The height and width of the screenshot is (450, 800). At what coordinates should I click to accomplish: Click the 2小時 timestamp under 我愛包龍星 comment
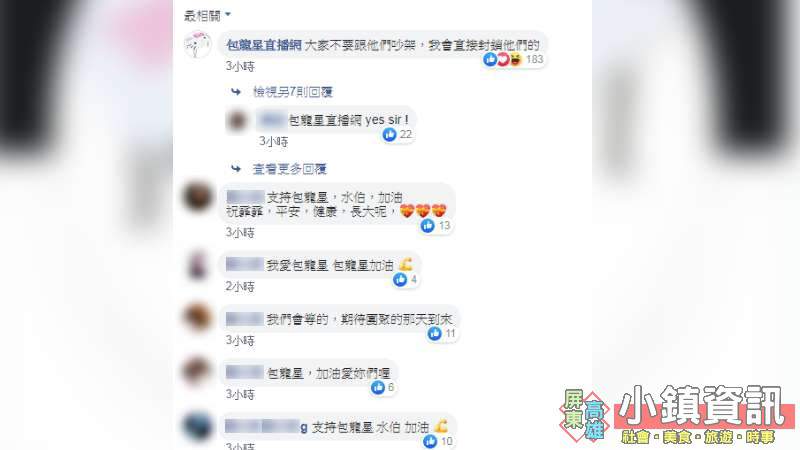(240, 287)
